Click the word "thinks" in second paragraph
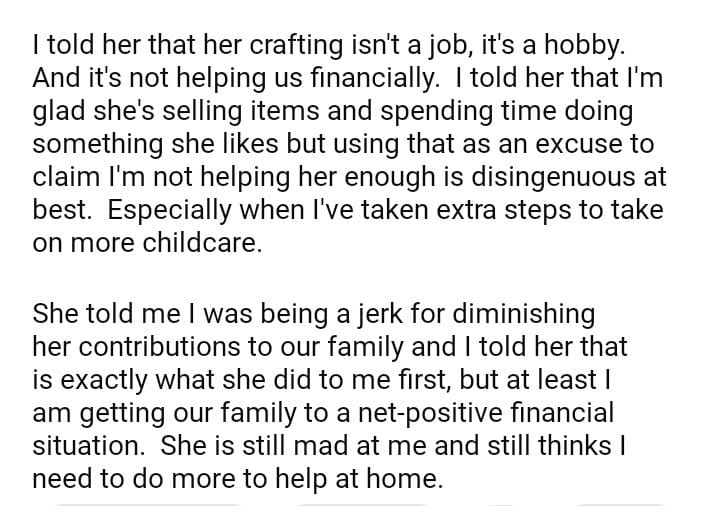 click(x=580, y=444)
